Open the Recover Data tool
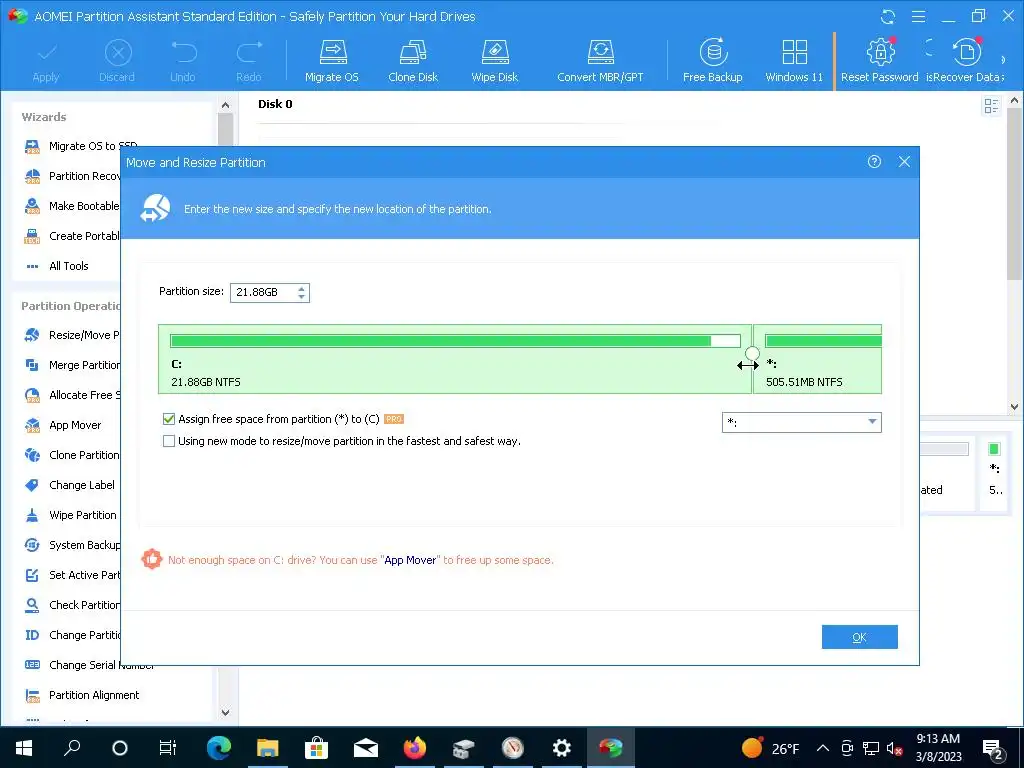1024x768 pixels. click(965, 61)
